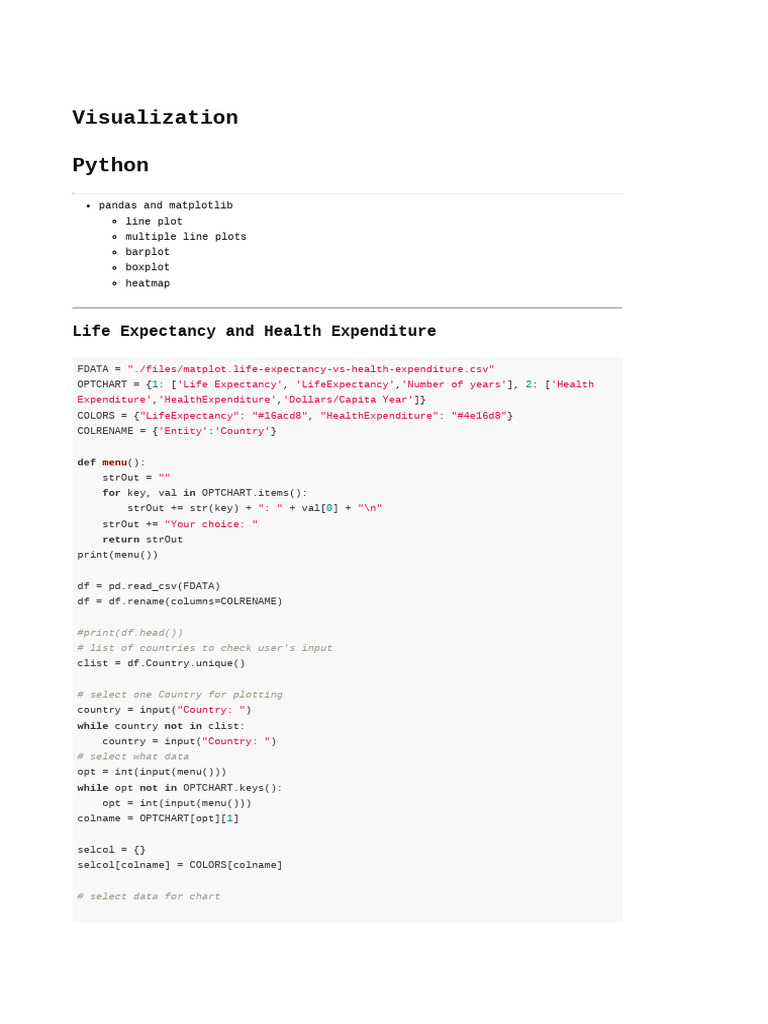Click the Python heading
The width and height of the screenshot is (768, 1024).
click(110, 166)
